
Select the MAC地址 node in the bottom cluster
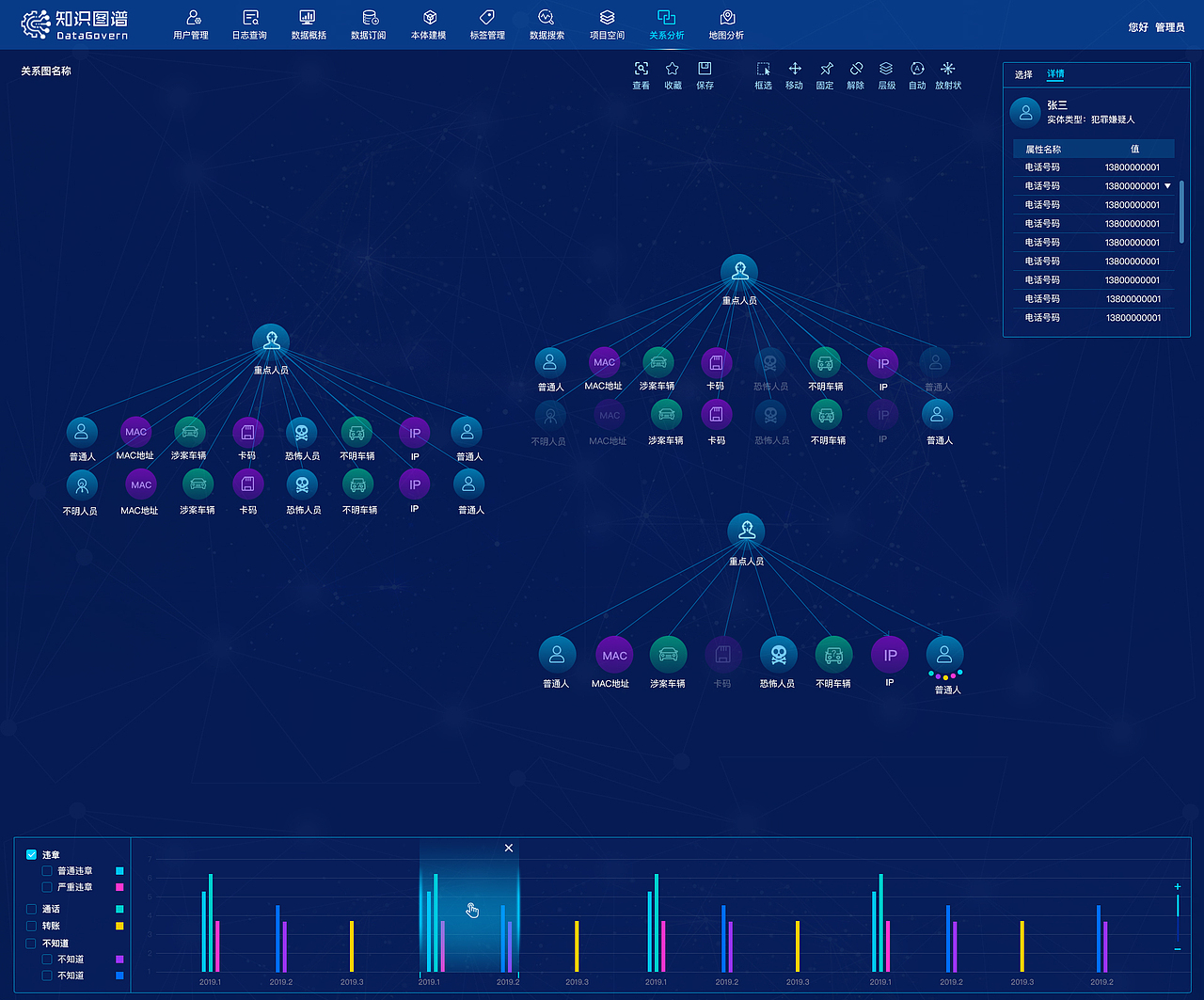click(x=614, y=656)
